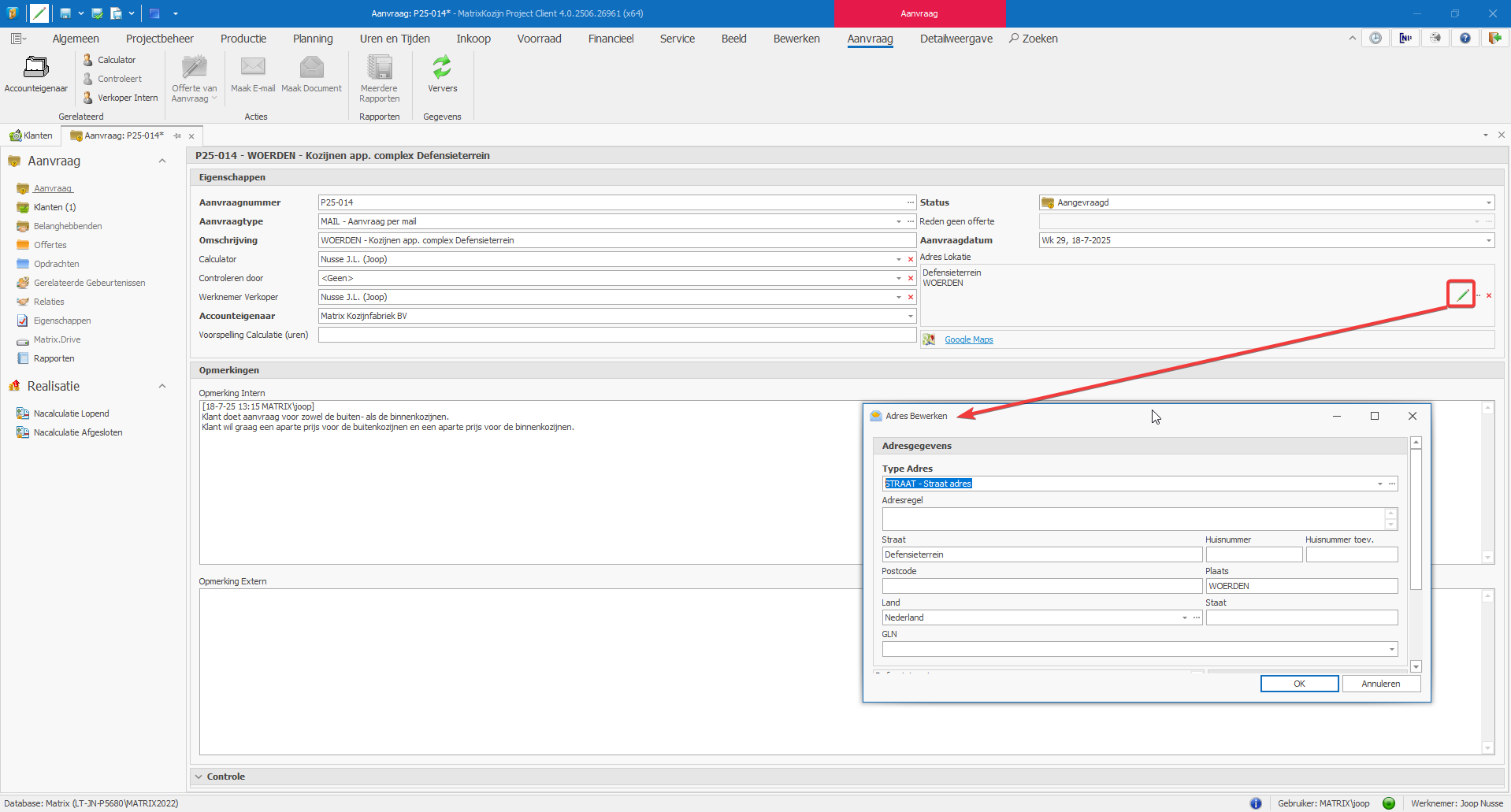Click Ververs refresh icon
Image resolution: width=1511 pixels, height=812 pixels.
442,74
